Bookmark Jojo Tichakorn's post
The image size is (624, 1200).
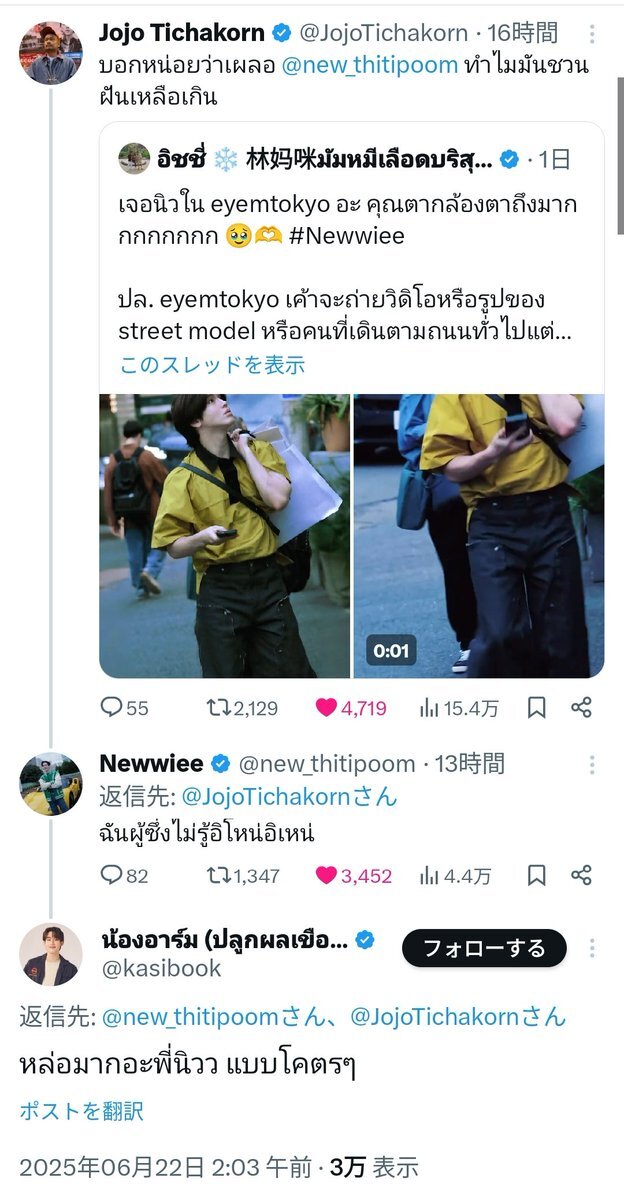pos(537,708)
